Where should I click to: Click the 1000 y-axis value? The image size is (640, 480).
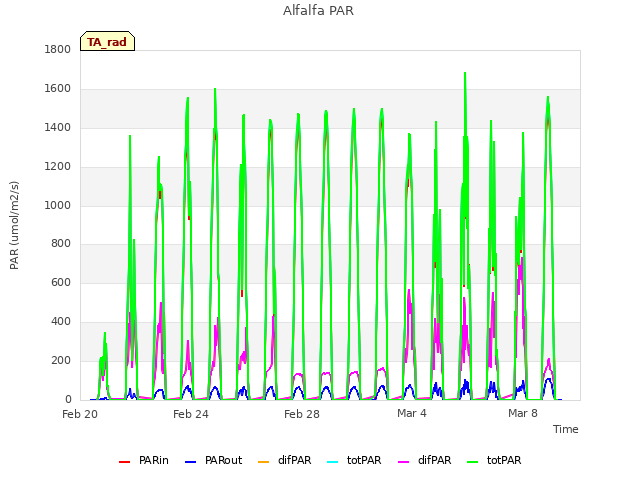coord(58,205)
